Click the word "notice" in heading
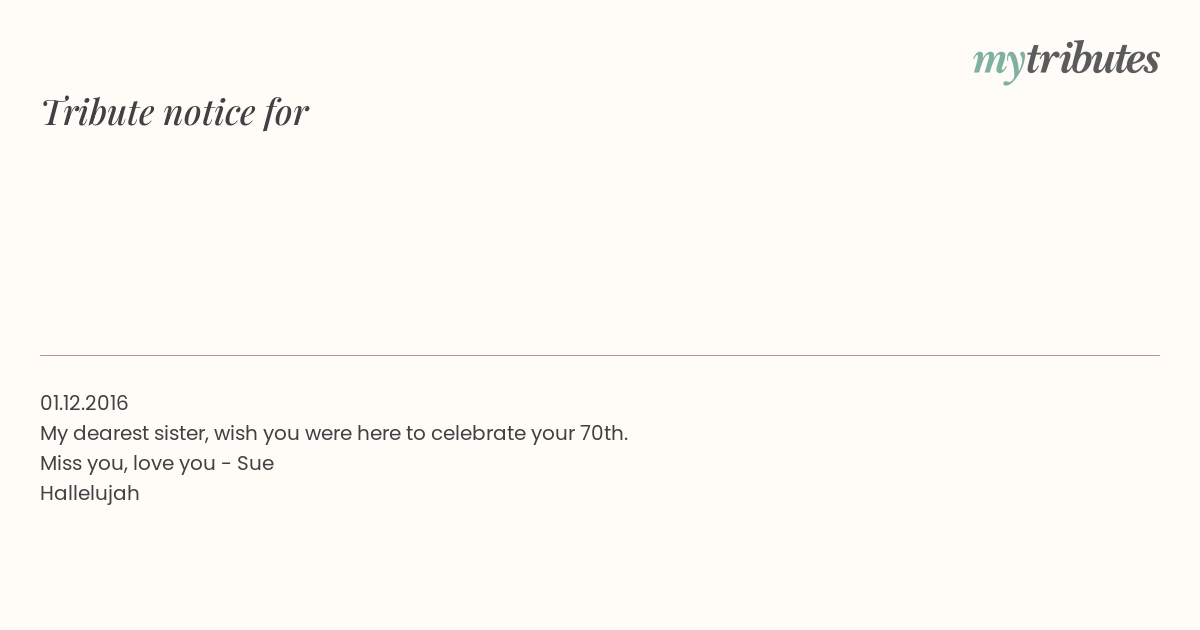 209,113
